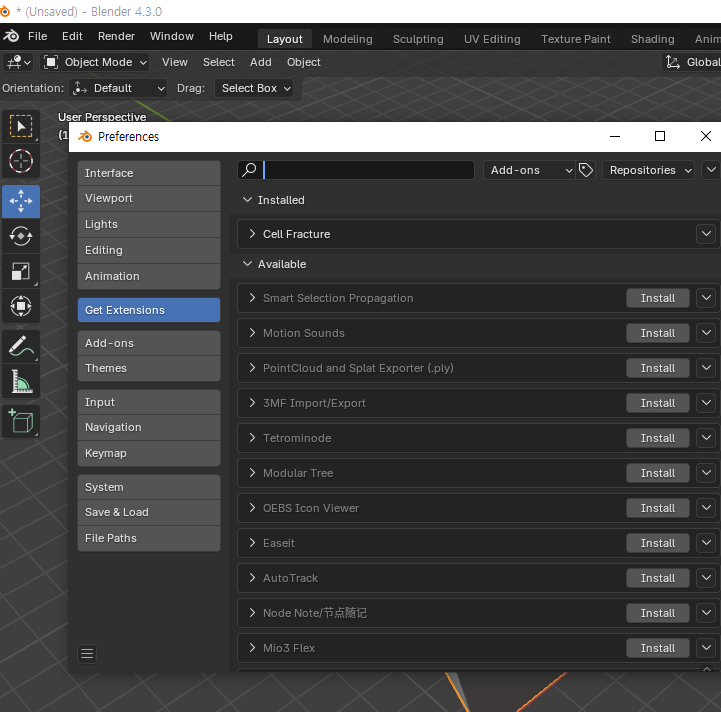Switch to the Shading workspace tab
Image resolution: width=721 pixels, height=712 pixels.
652,39
